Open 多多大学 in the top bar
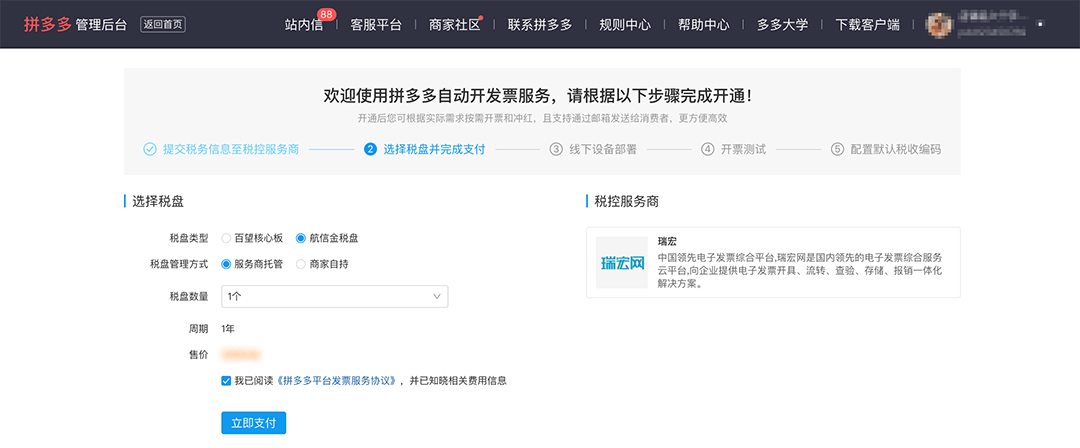The width and height of the screenshot is (1080, 448). (782, 25)
